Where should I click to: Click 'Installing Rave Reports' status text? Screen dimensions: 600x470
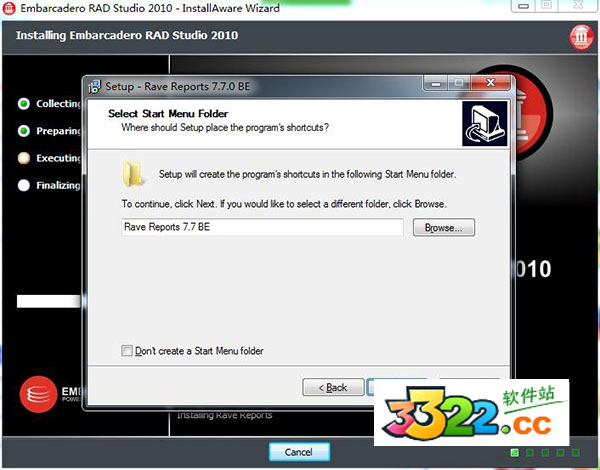[x=224, y=415]
